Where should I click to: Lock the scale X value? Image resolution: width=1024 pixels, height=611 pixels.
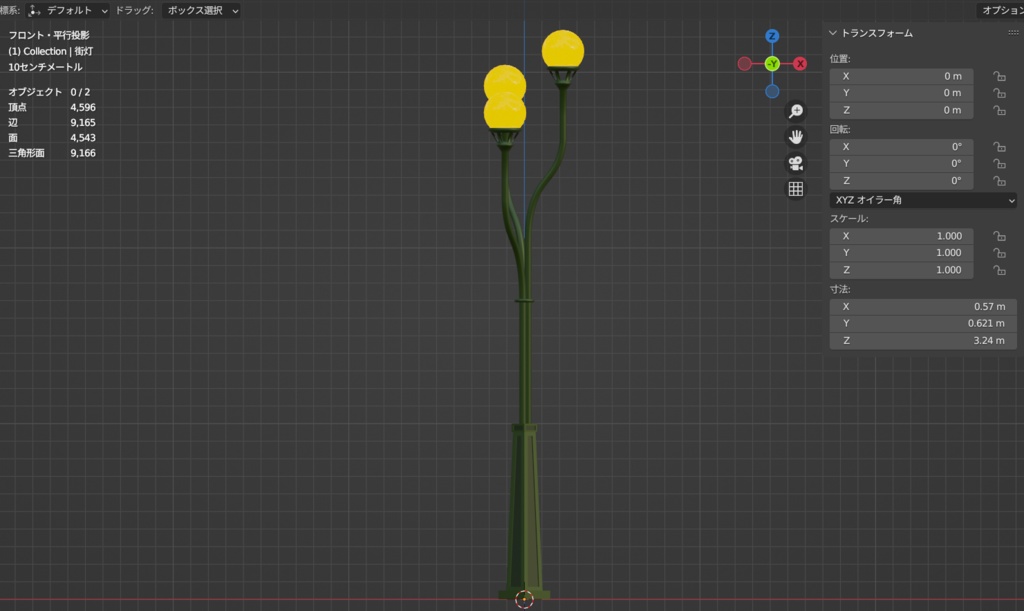tap(999, 236)
